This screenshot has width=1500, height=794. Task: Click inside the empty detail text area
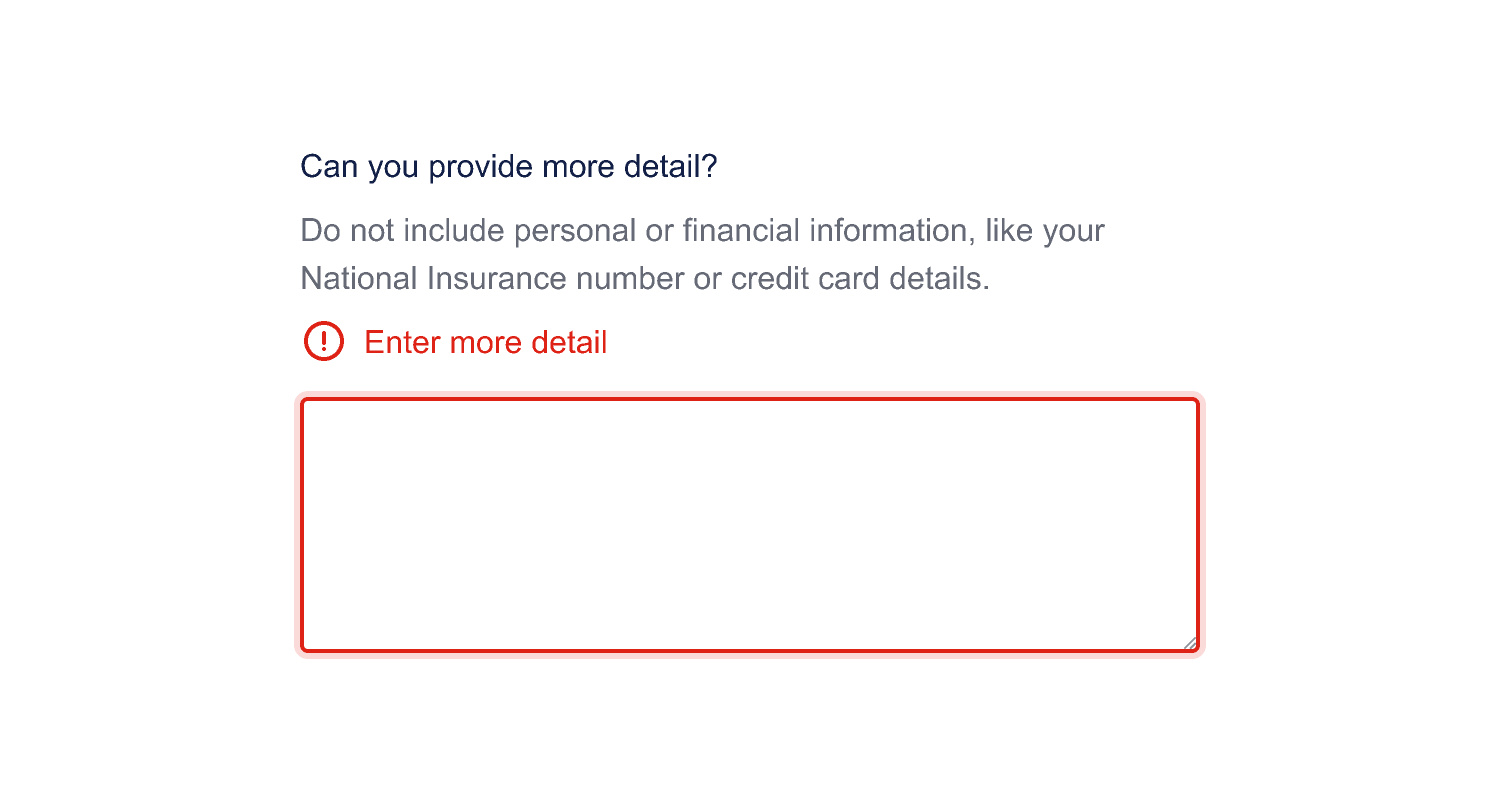[x=750, y=523]
